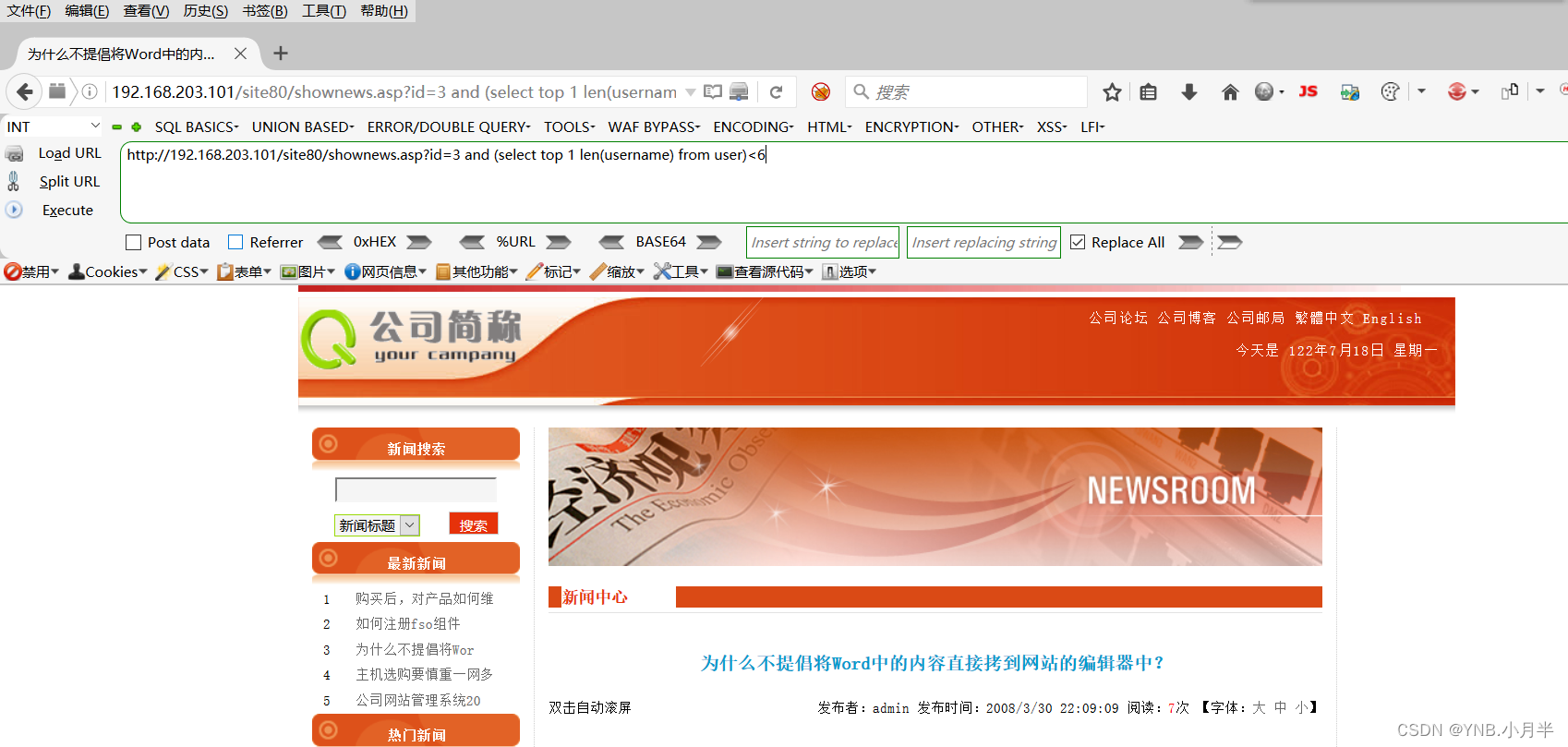Uncheck the Replace All checkbox
Screen dimensions: 1568x747
1078,242
